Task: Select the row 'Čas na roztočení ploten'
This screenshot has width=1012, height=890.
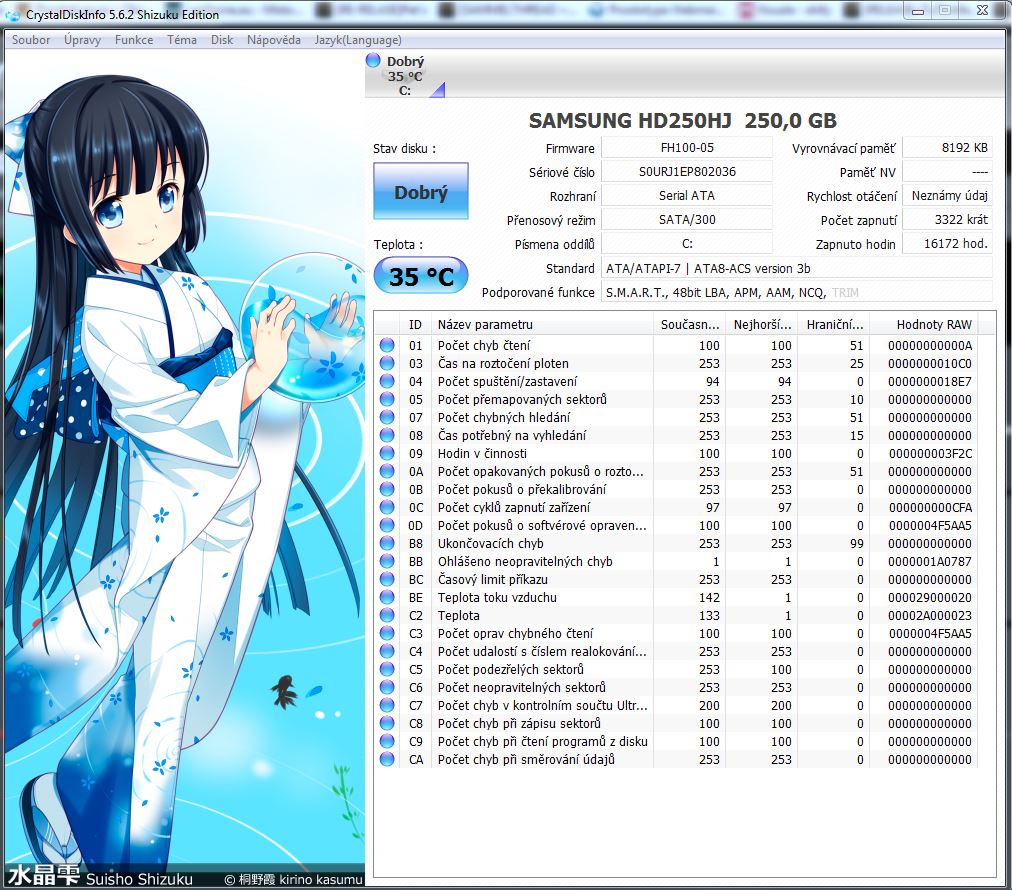Action: click(x=676, y=363)
